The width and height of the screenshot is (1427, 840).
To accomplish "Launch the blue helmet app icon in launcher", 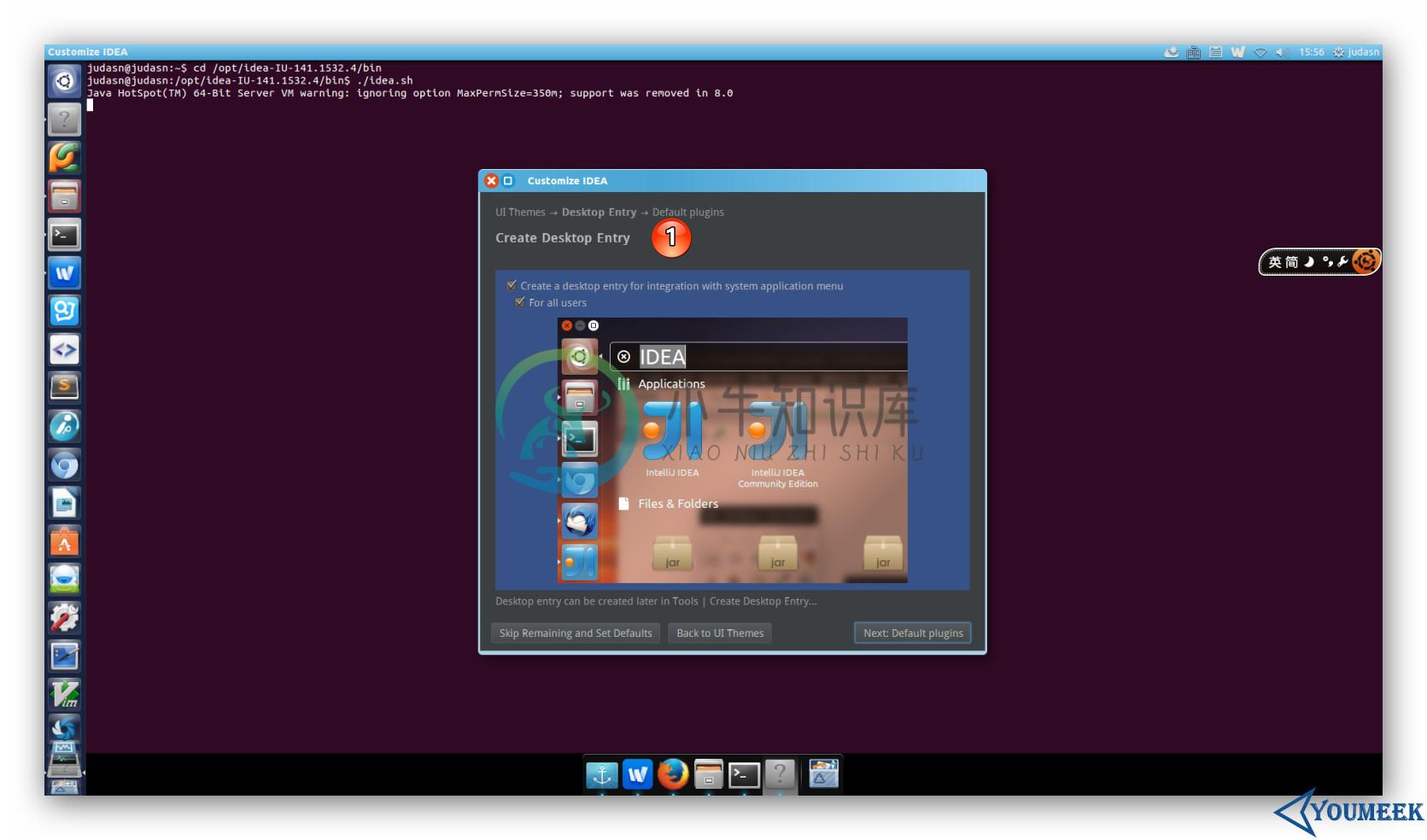I will [64, 580].
